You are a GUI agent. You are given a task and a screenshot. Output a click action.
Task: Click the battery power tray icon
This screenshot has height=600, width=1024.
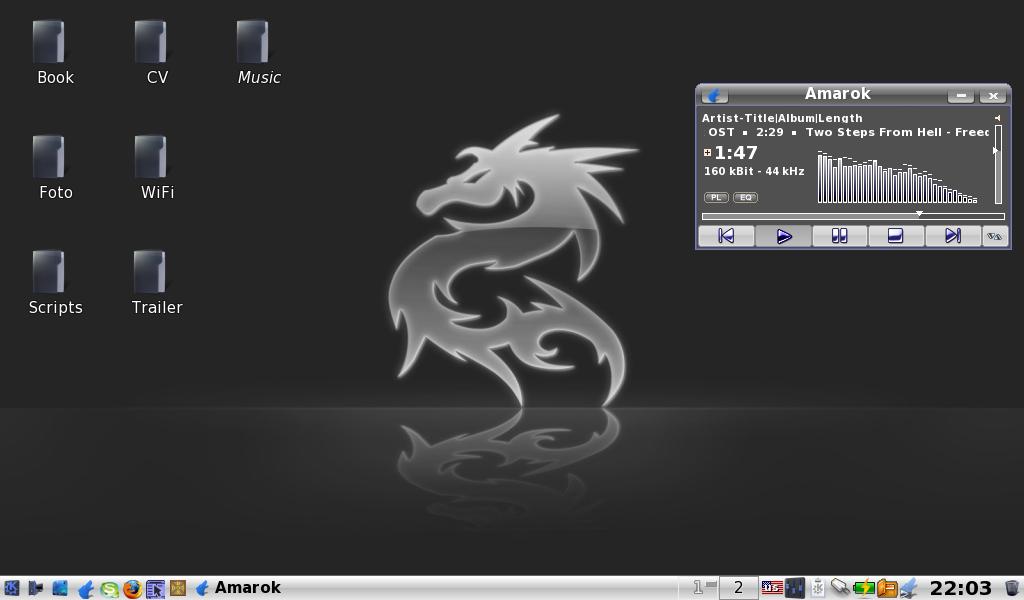pyautogui.click(x=864, y=588)
